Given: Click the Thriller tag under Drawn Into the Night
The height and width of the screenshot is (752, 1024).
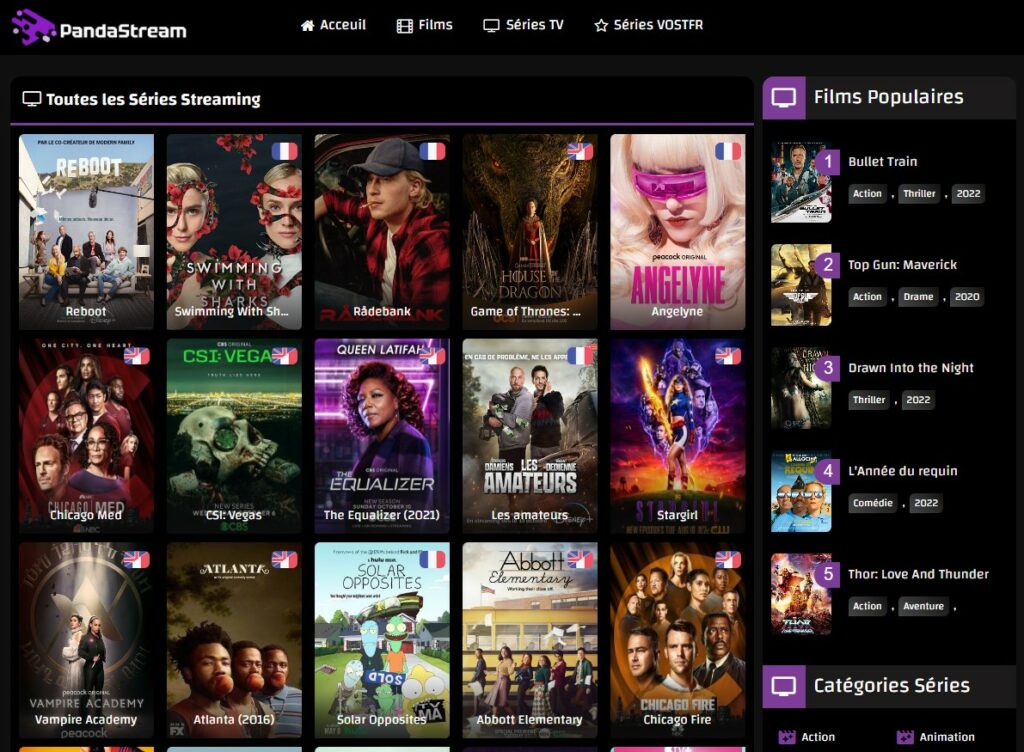Looking at the screenshot, I should [x=869, y=400].
